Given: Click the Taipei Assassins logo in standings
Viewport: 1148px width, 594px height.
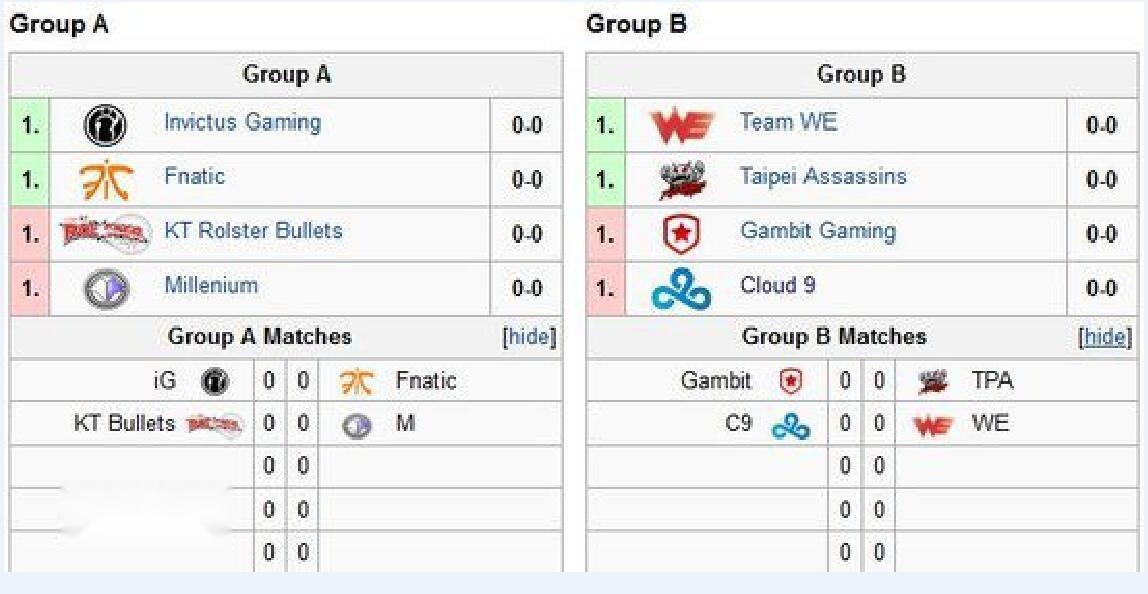Looking at the screenshot, I should tap(682, 181).
